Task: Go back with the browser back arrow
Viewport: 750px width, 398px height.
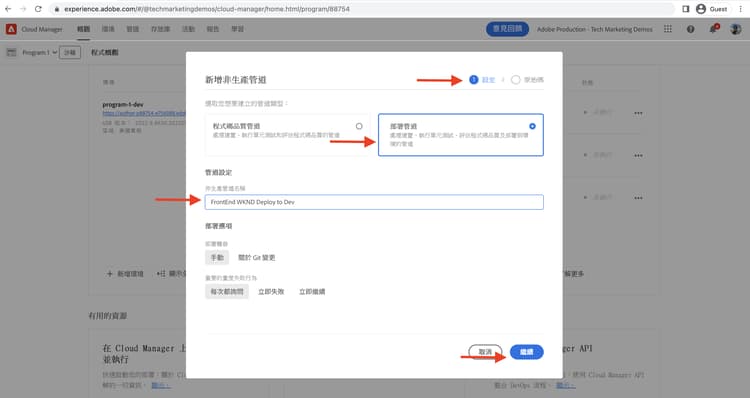Action: (8, 9)
